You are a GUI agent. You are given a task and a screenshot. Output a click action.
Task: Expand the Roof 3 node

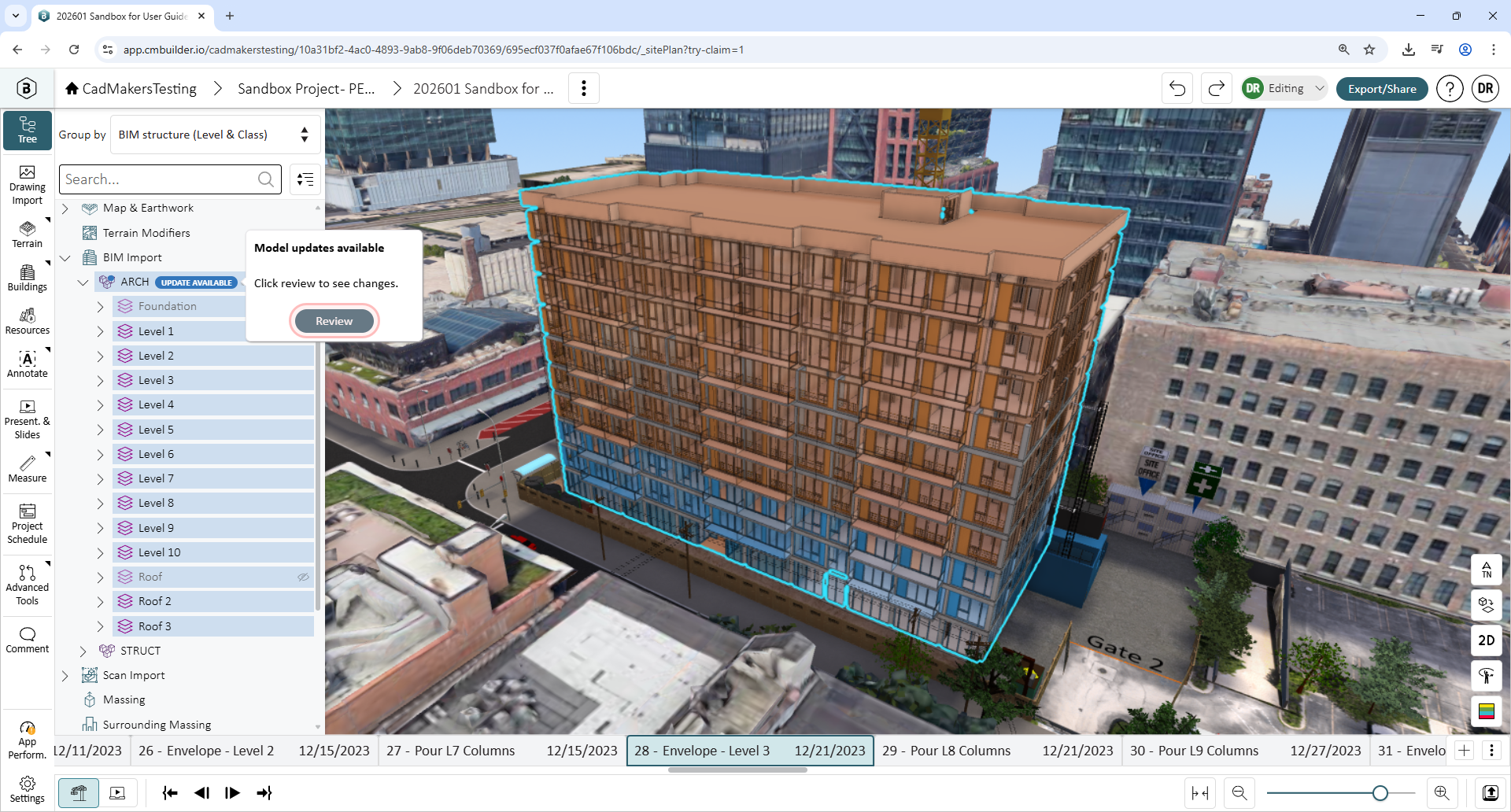click(x=100, y=626)
